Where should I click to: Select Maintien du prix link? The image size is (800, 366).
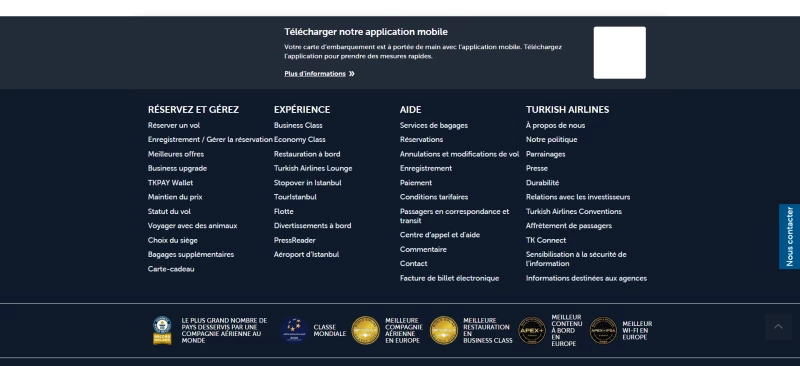[175, 197]
